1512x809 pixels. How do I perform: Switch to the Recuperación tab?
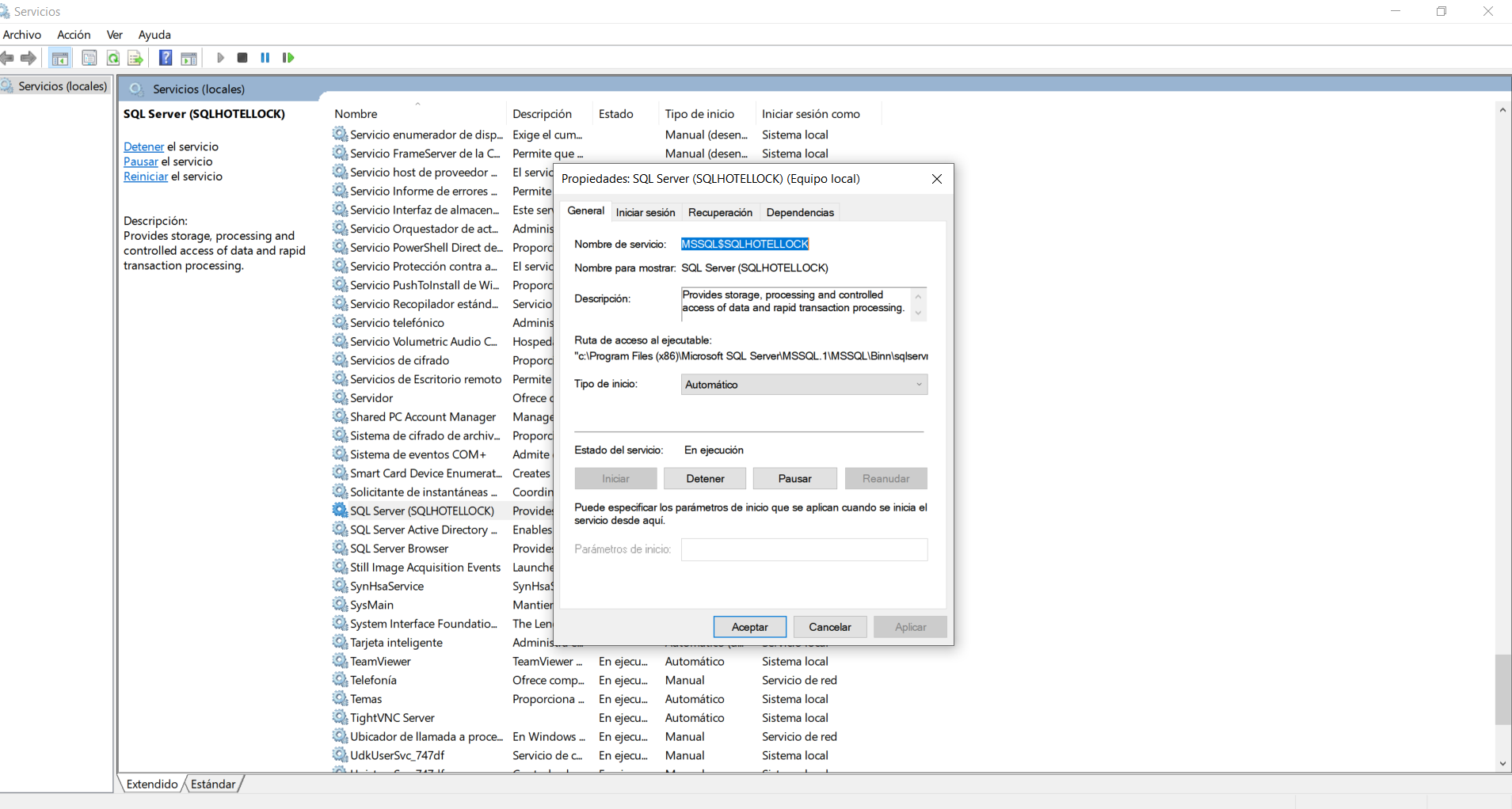720,212
